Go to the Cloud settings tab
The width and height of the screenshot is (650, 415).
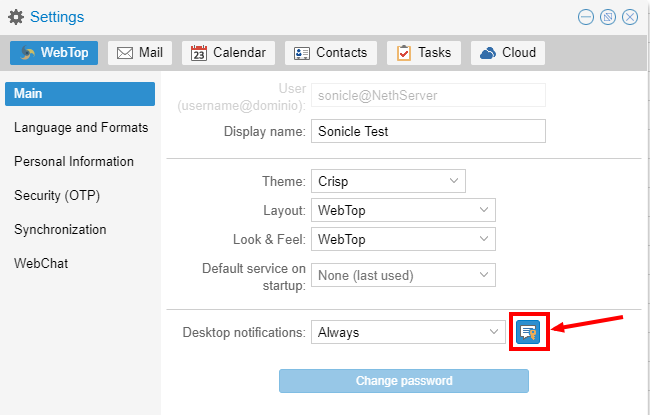(508, 53)
